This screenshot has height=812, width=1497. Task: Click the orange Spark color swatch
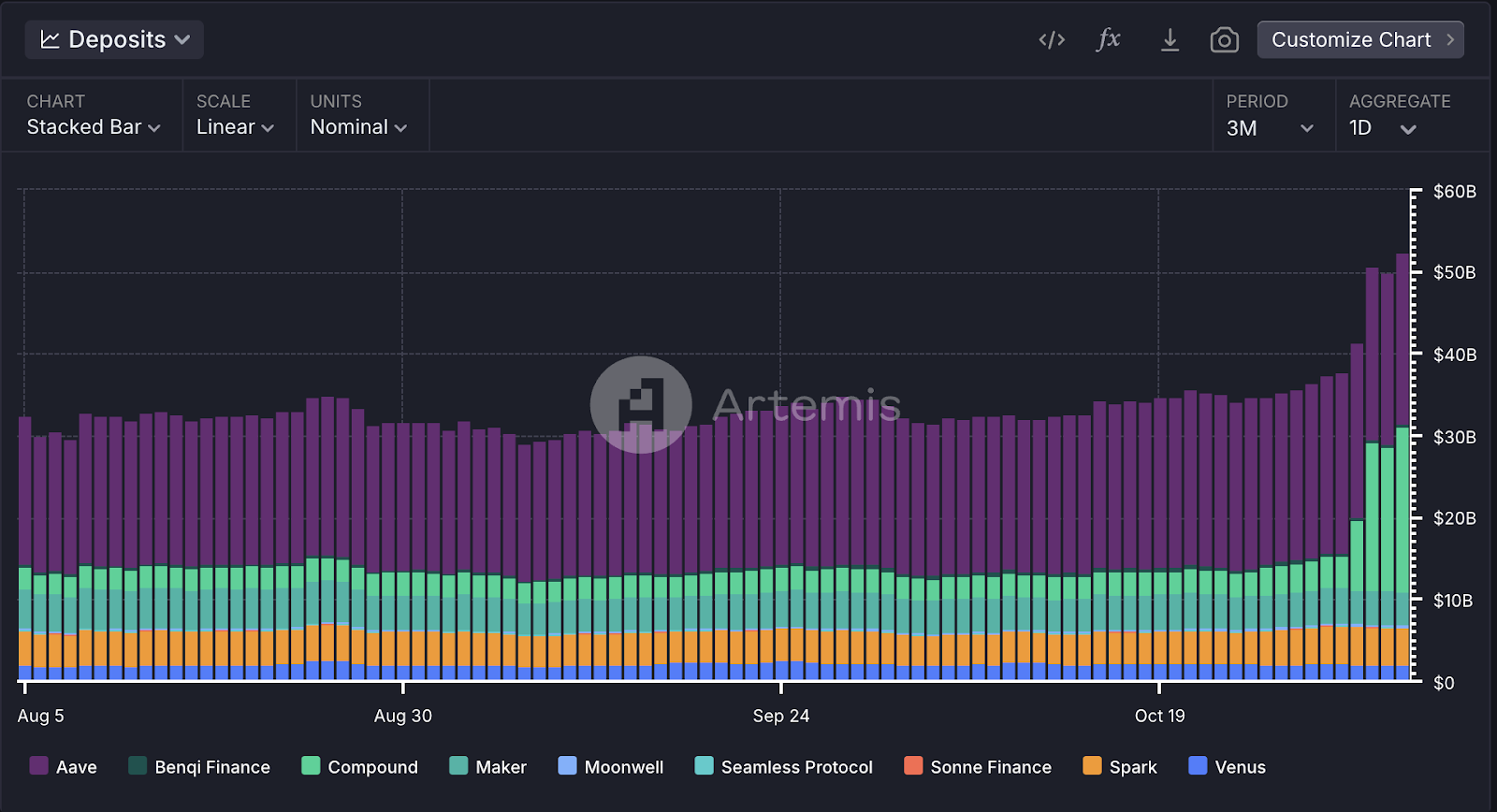click(1092, 765)
